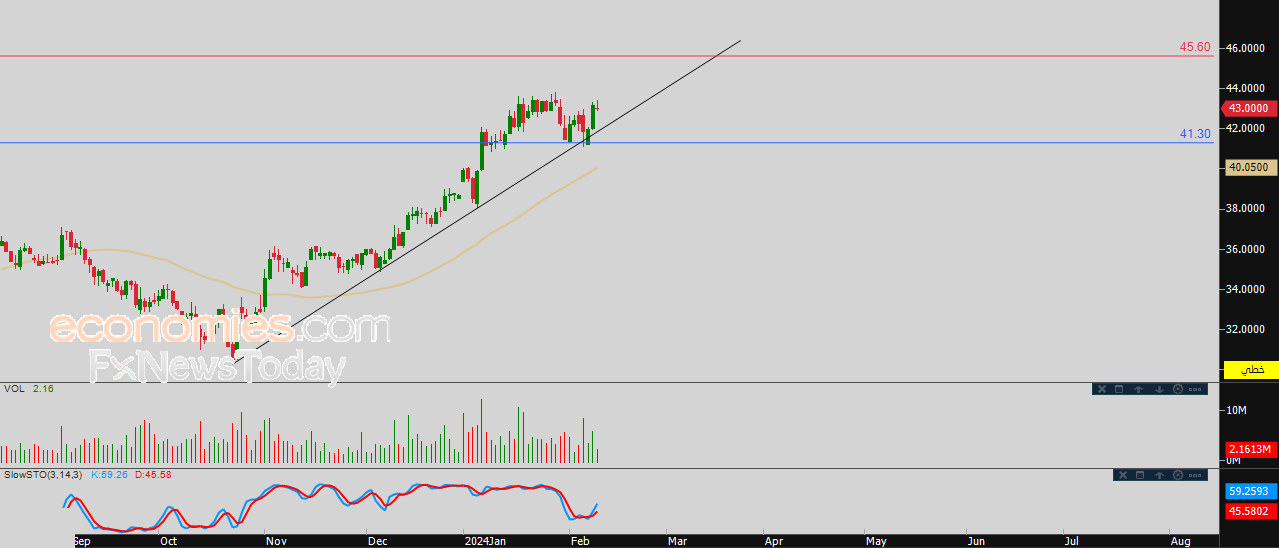Select the moving average tag 40.0500
Image resolution: width=1279 pixels, height=548 pixels.
[1249, 167]
